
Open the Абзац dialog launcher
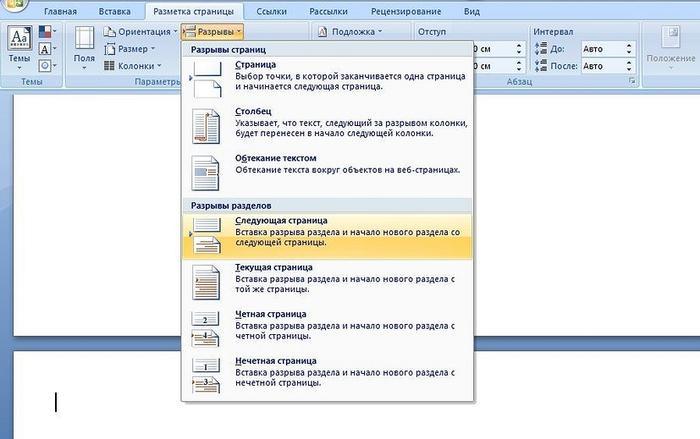click(632, 80)
